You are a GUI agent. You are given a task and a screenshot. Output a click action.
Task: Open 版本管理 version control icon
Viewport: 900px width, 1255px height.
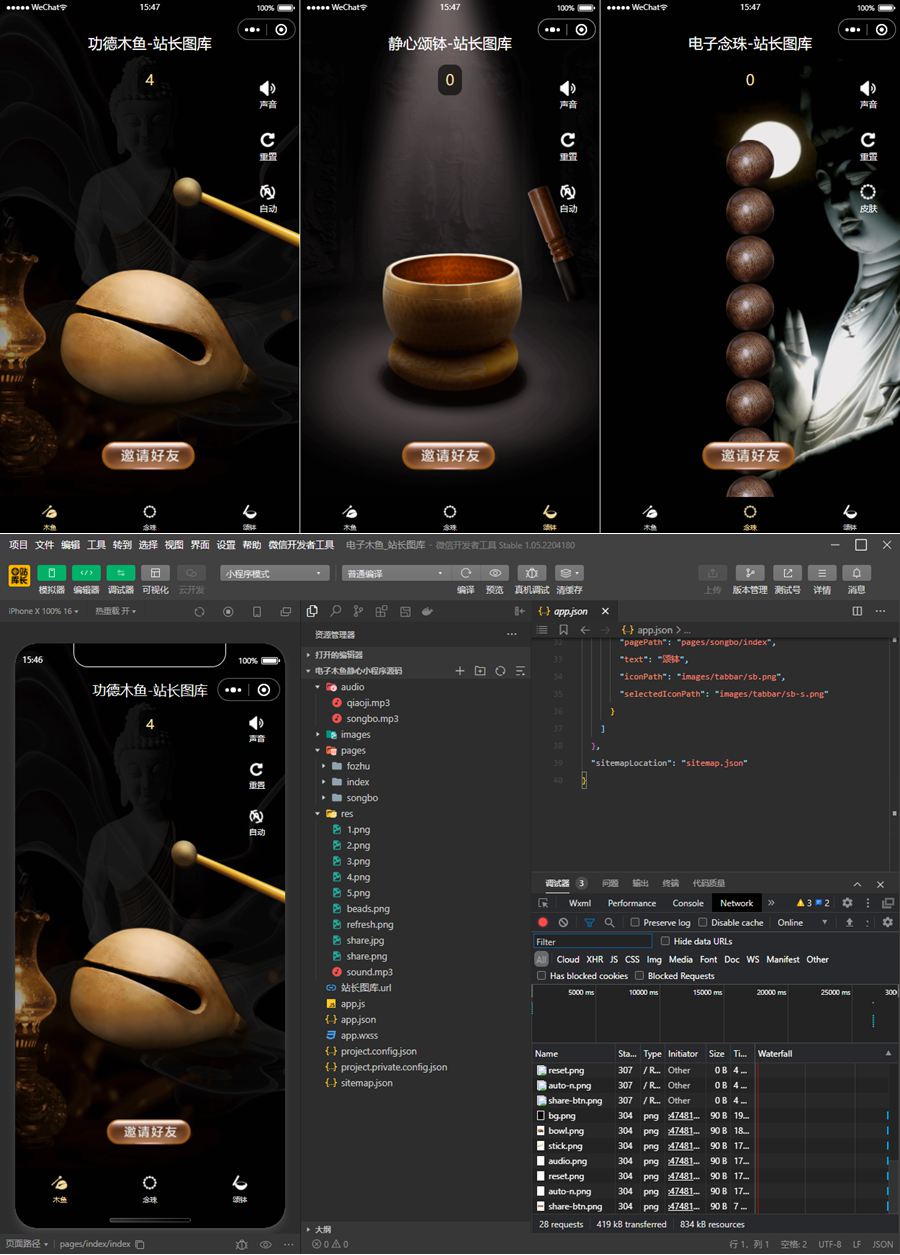pyautogui.click(x=749, y=573)
